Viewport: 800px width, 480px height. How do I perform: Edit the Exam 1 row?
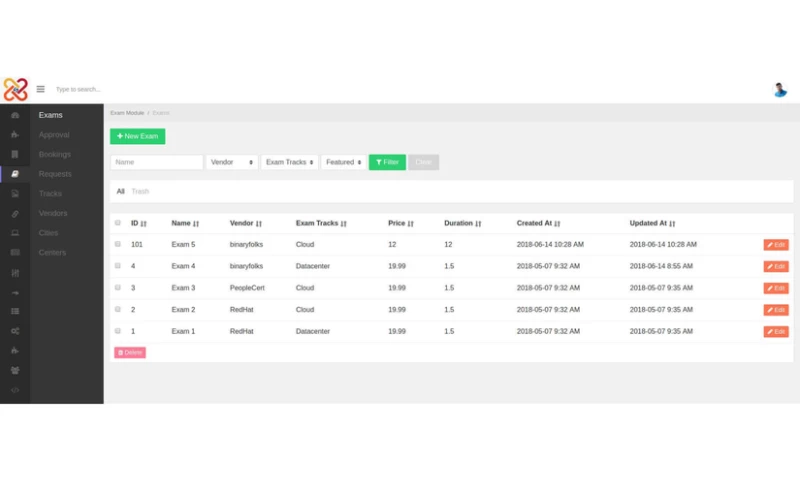pyautogui.click(x=776, y=332)
